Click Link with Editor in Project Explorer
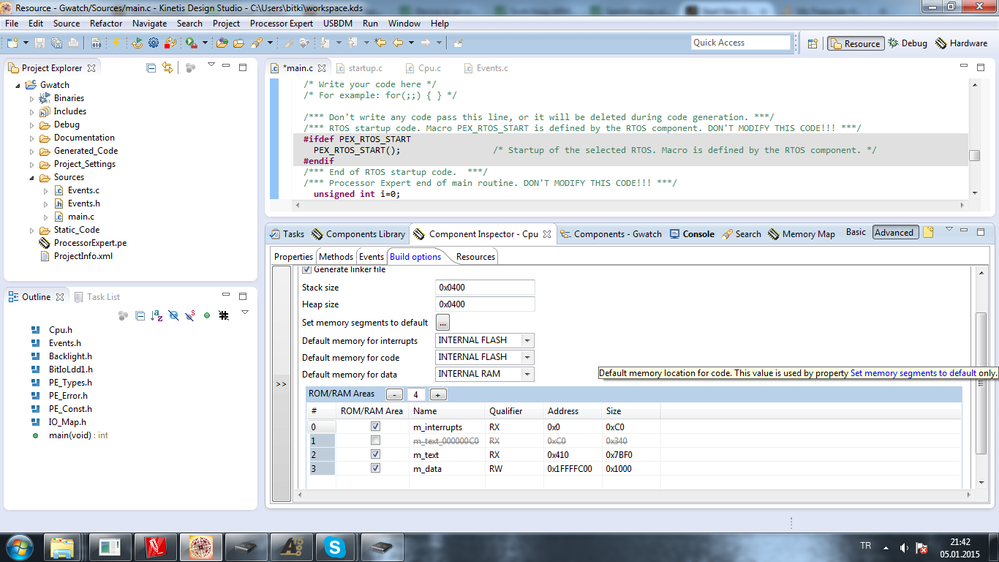 [168, 67]
